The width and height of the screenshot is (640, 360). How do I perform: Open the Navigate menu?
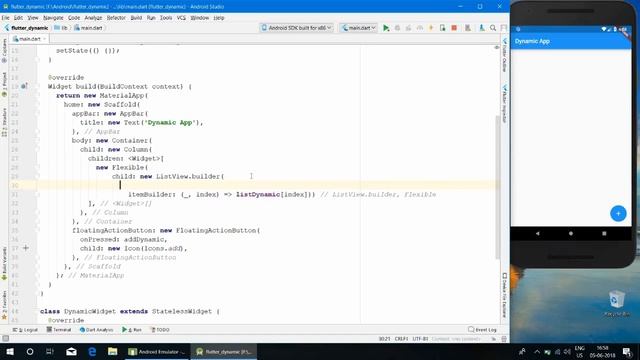[53, 18]
